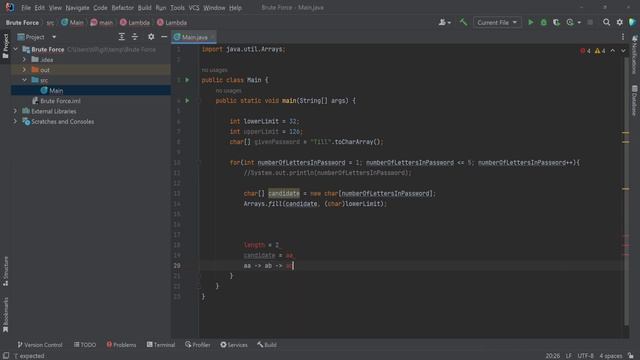640x360 pixels.
Task: Open Project panel options gear
Action: point(151,37)
